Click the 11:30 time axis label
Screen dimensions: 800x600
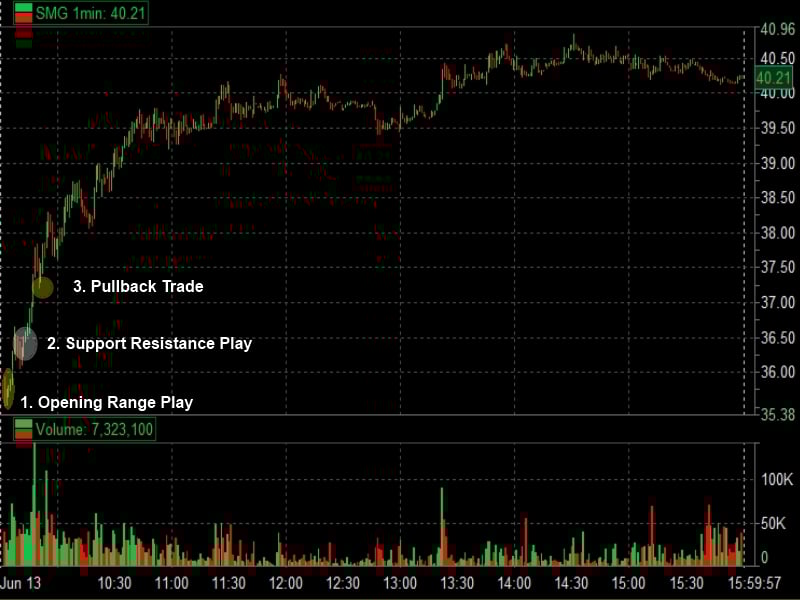229,583
